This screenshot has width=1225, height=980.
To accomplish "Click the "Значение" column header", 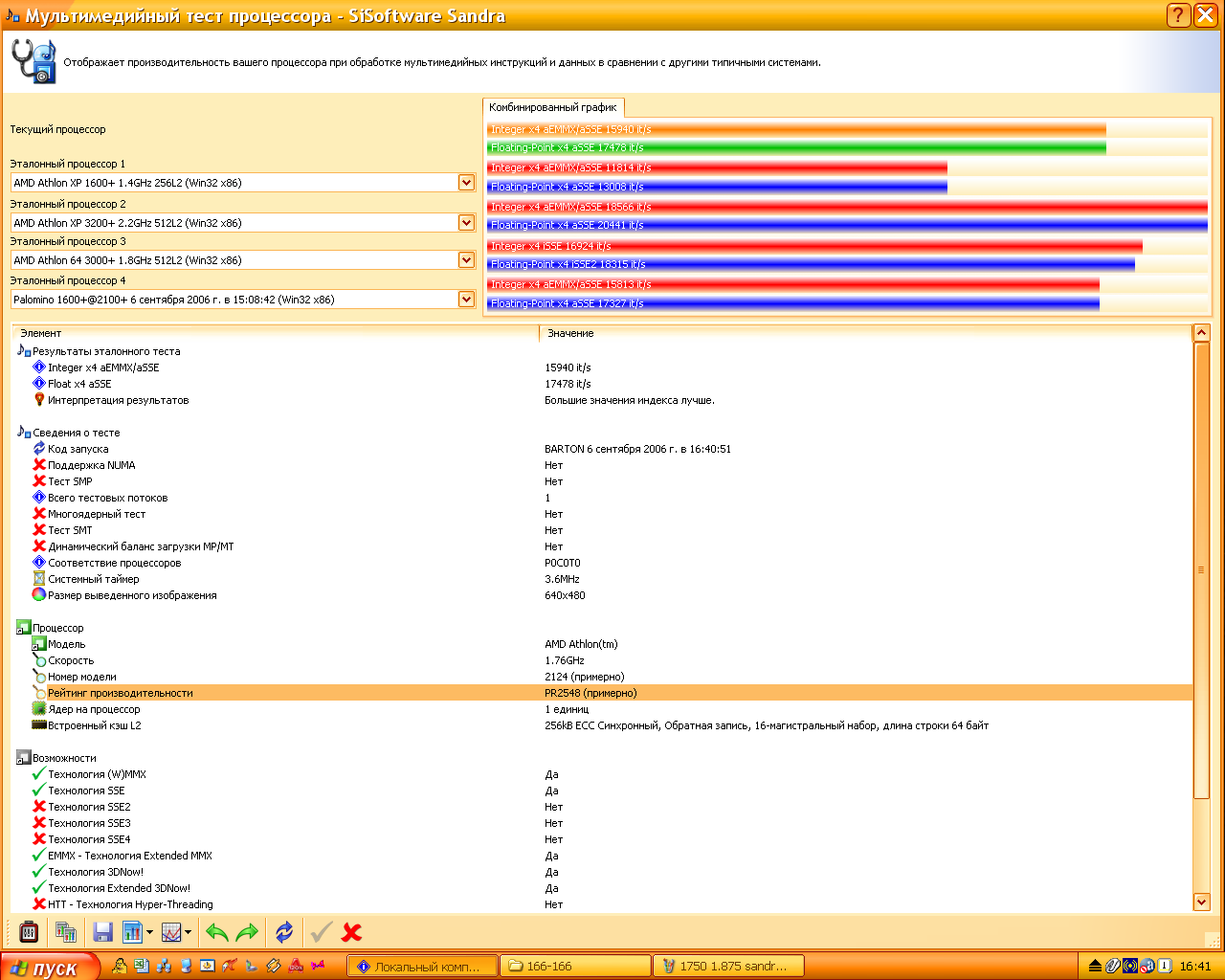I will [x=570, y=333].
